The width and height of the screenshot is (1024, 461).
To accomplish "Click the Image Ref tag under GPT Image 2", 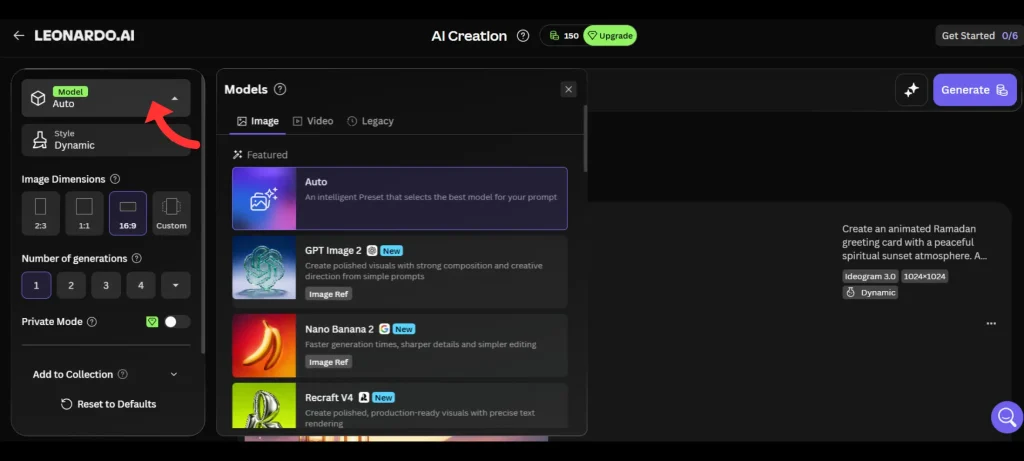I will (x=328, y=294).
